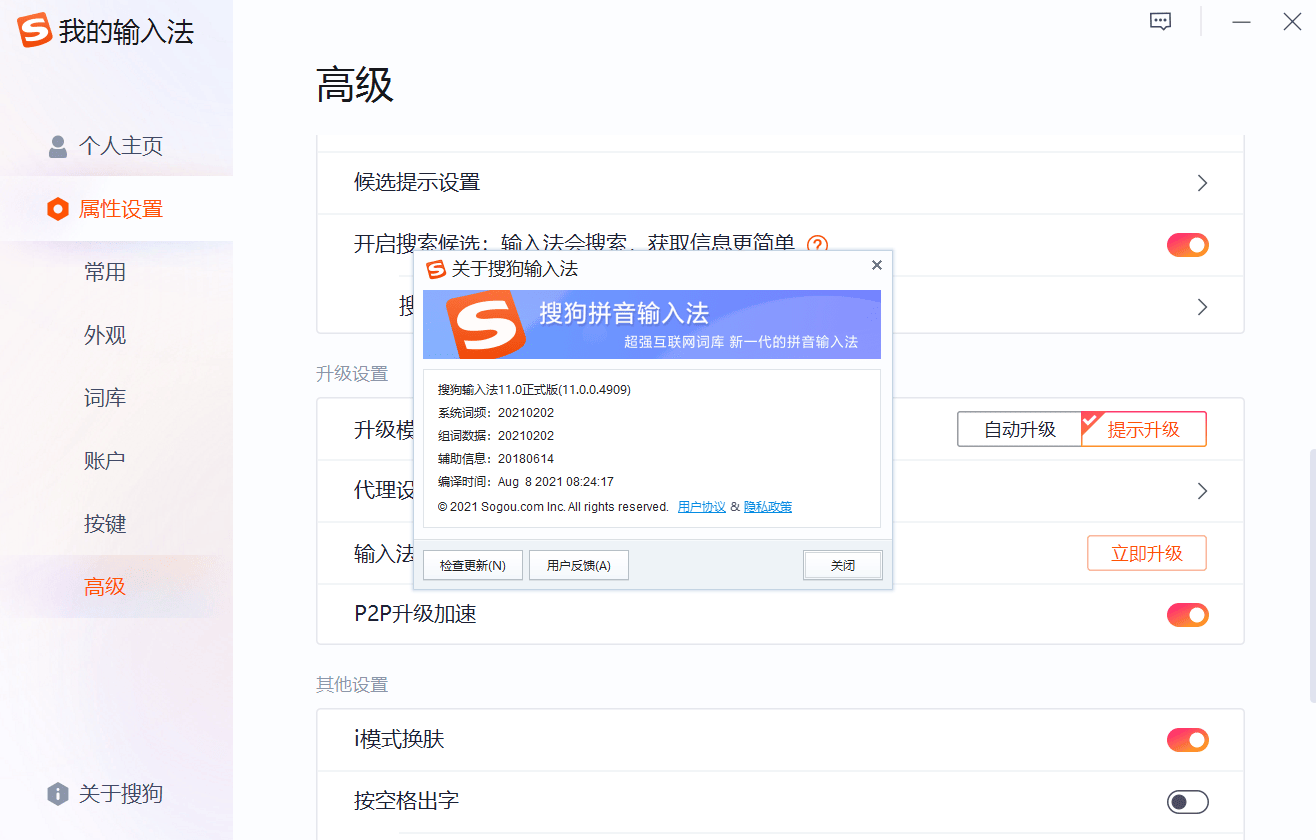Screen dimensions: 1316x840
Task: Click the help question mark next to 开启搜索候选
Action: (818, 244)
